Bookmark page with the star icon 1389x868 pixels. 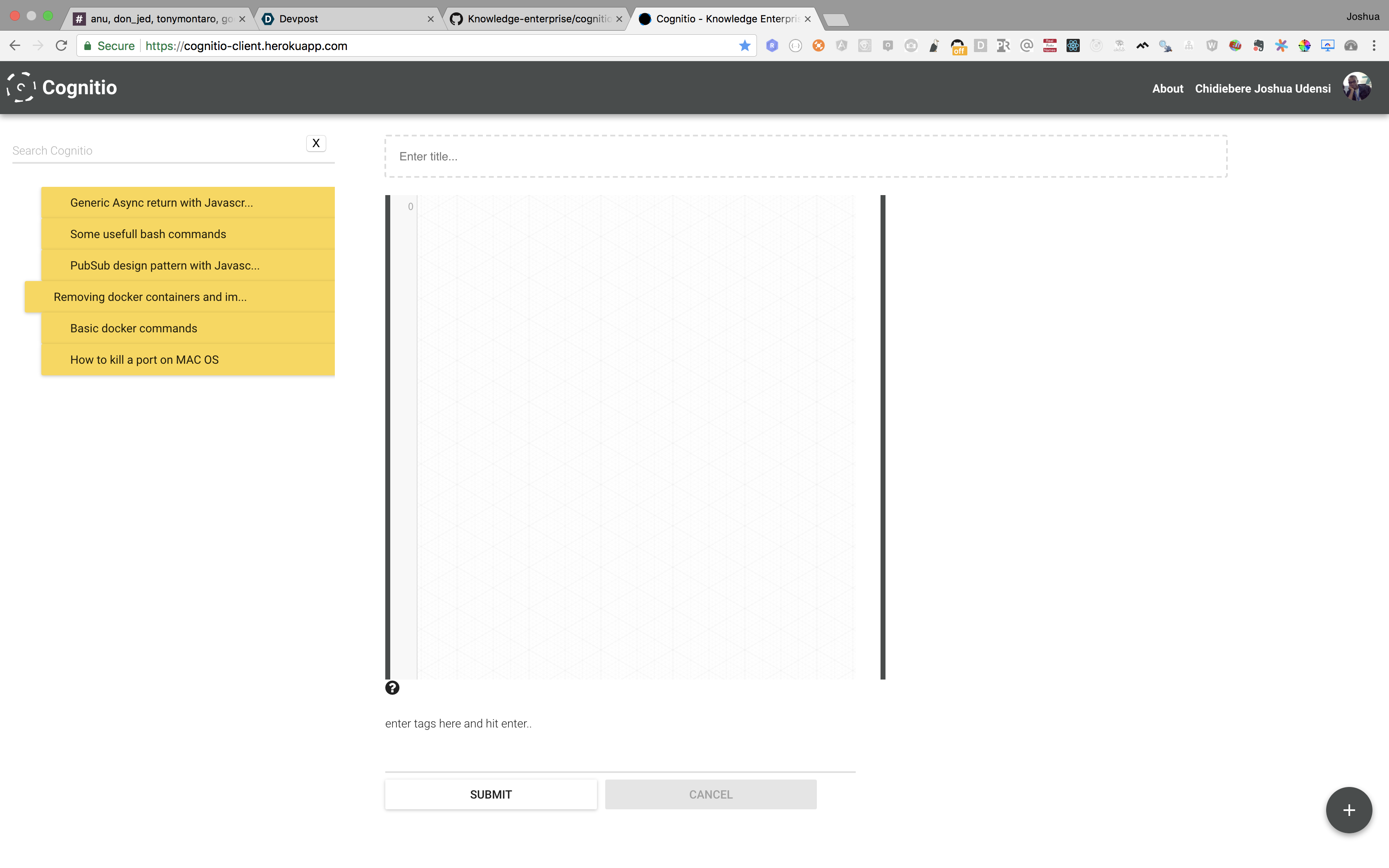pos(745,46)
